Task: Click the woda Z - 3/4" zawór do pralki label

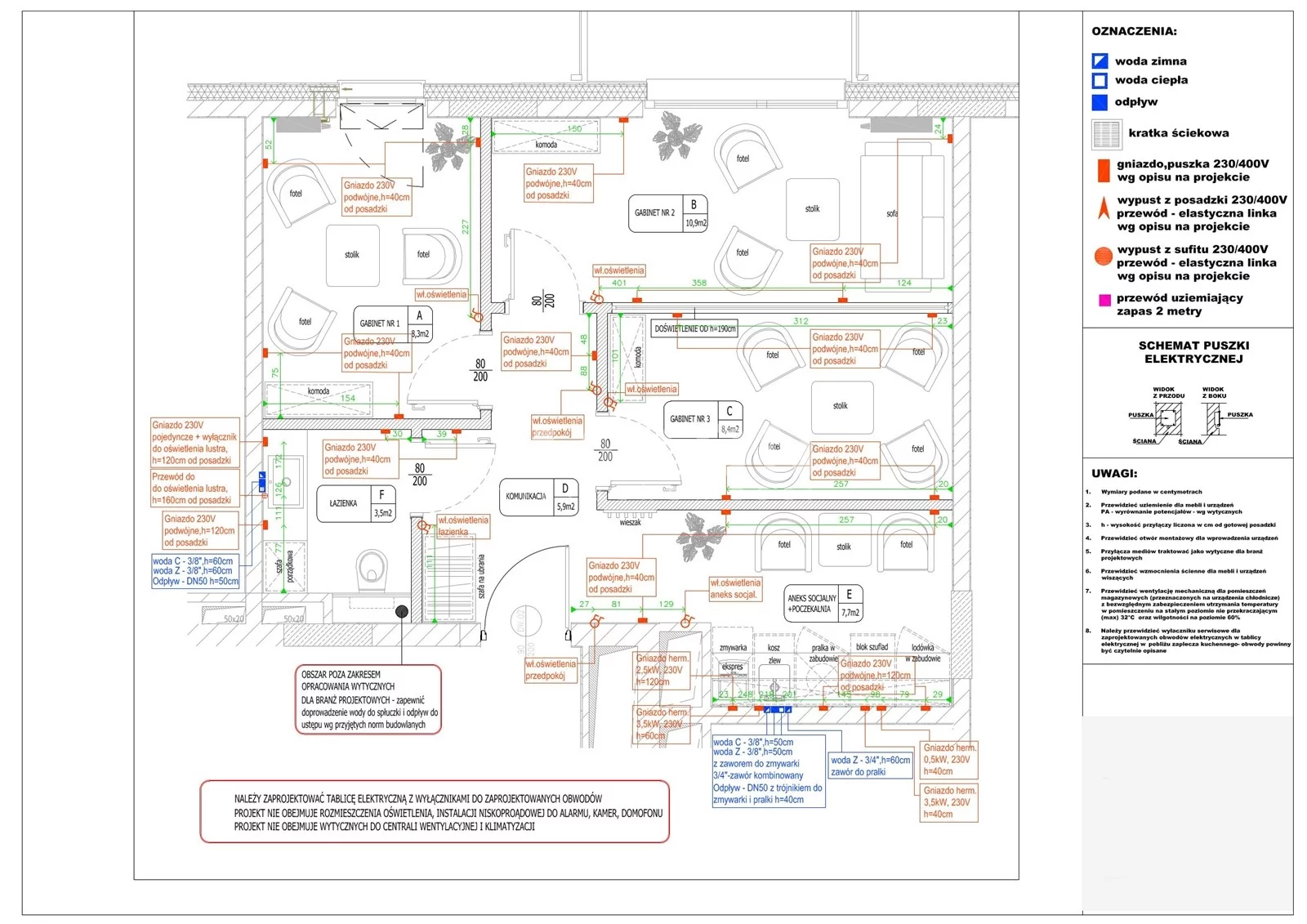Action: [x=870, y=766]
